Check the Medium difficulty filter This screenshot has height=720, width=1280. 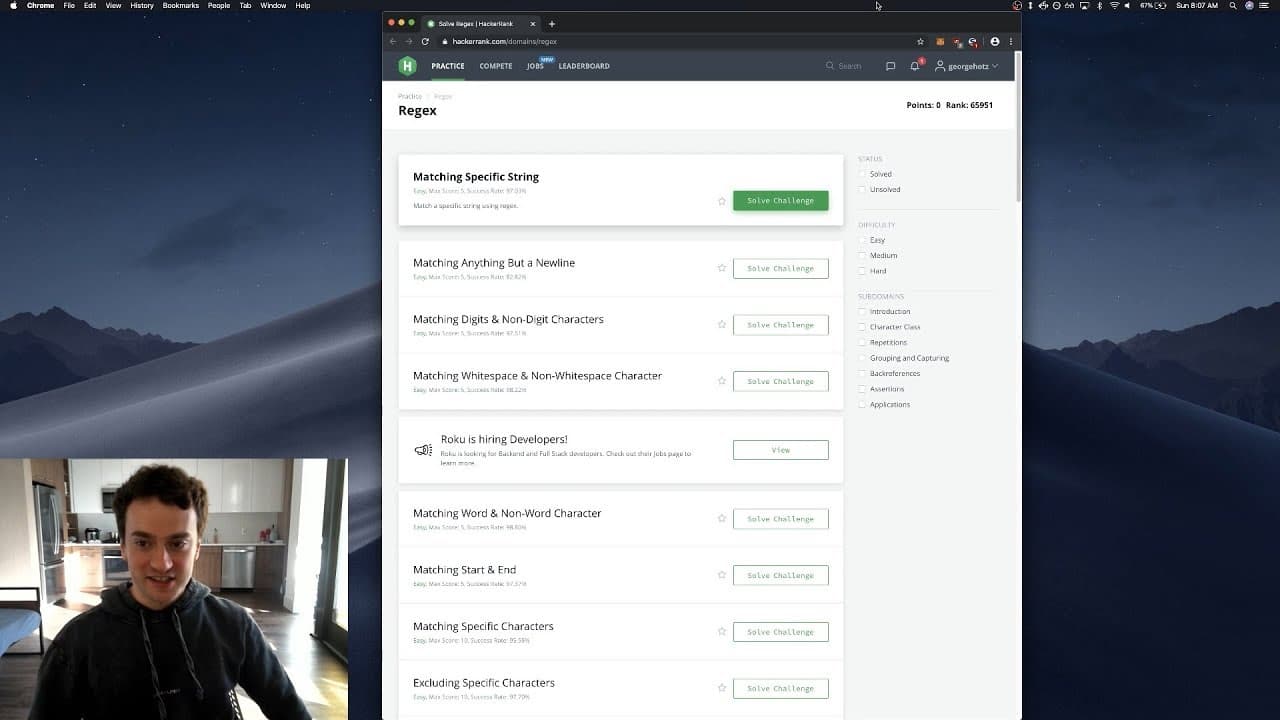pos(862,255)
